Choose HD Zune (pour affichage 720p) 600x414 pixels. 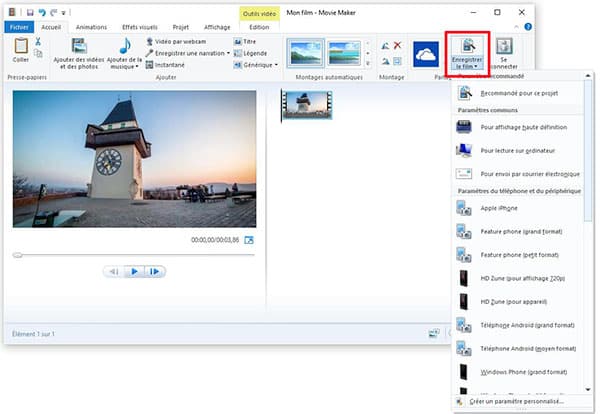click(x=518, y=278)
